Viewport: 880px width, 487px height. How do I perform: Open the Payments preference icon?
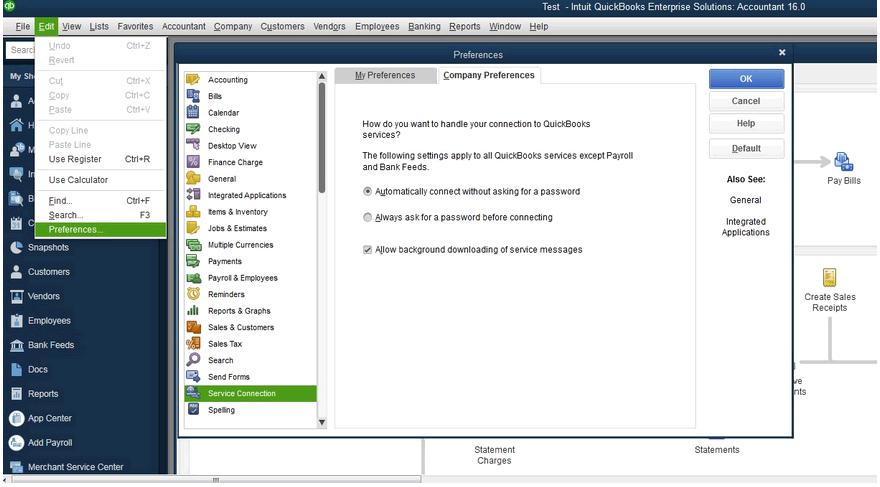point(193,261)
